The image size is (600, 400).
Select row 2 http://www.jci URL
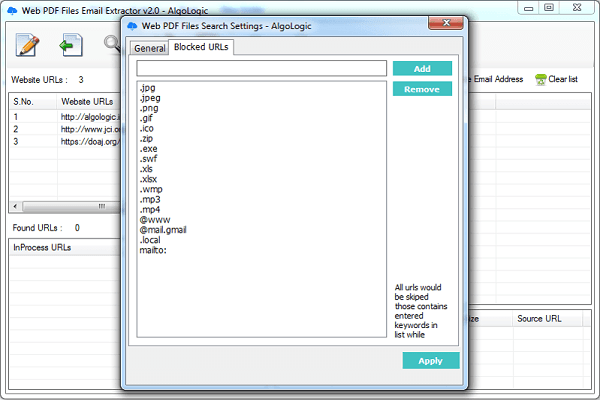tap(65, 129)
